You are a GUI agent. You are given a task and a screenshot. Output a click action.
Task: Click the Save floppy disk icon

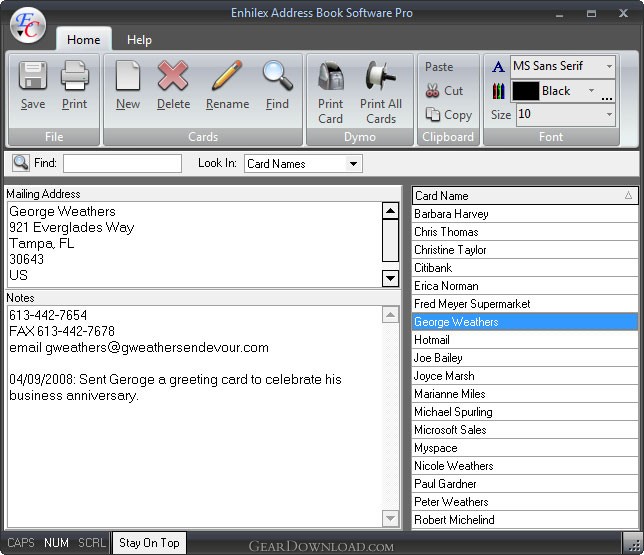coord(33,76)
